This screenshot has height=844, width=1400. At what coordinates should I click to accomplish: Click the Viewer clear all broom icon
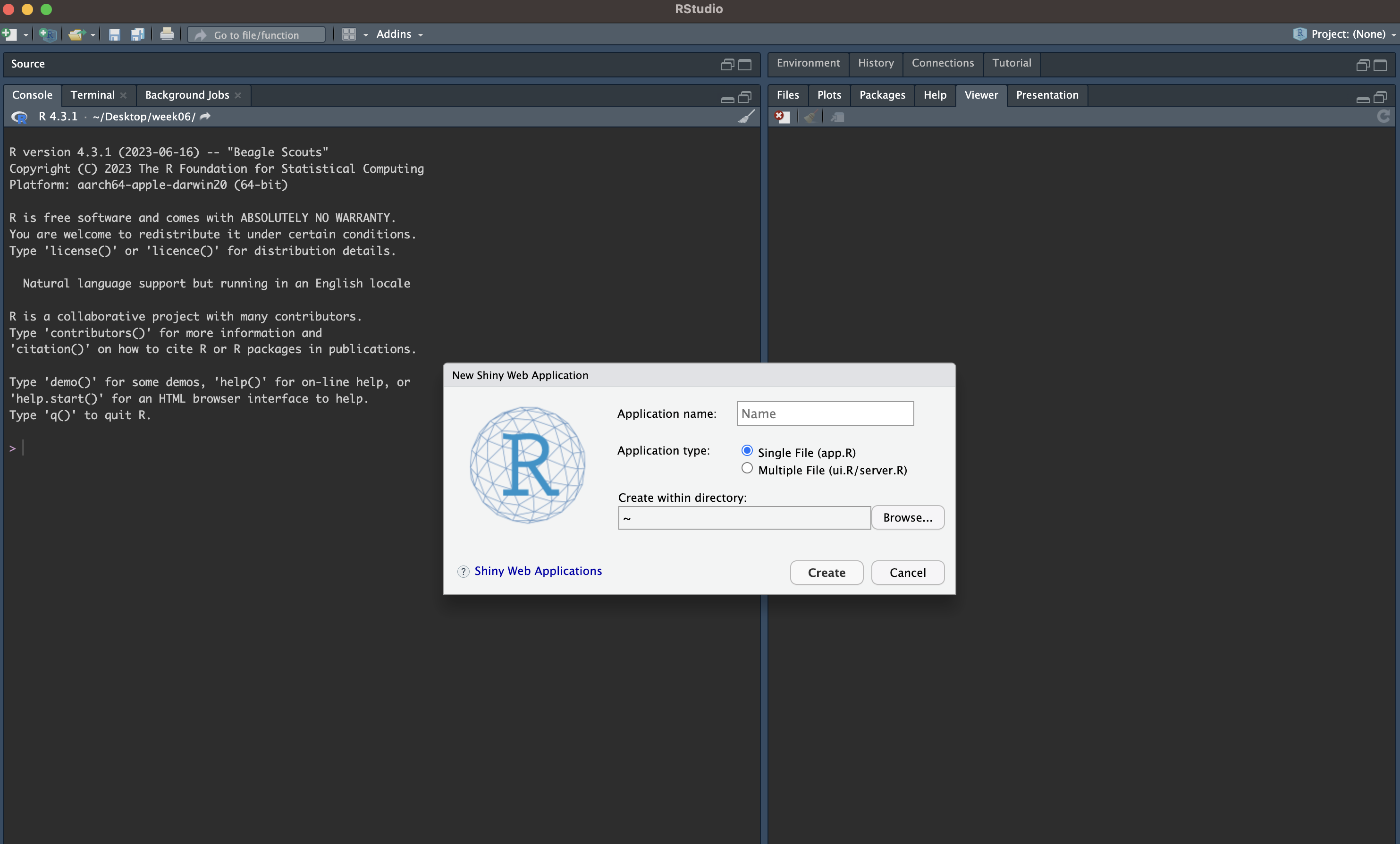tap(810, 117)
